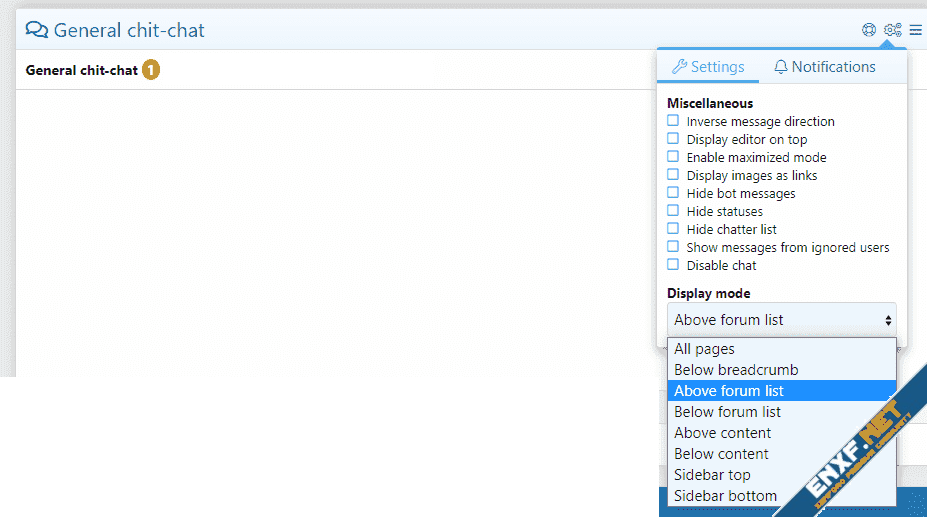Check Display images as links
The image size is (927, 517).
673,175
